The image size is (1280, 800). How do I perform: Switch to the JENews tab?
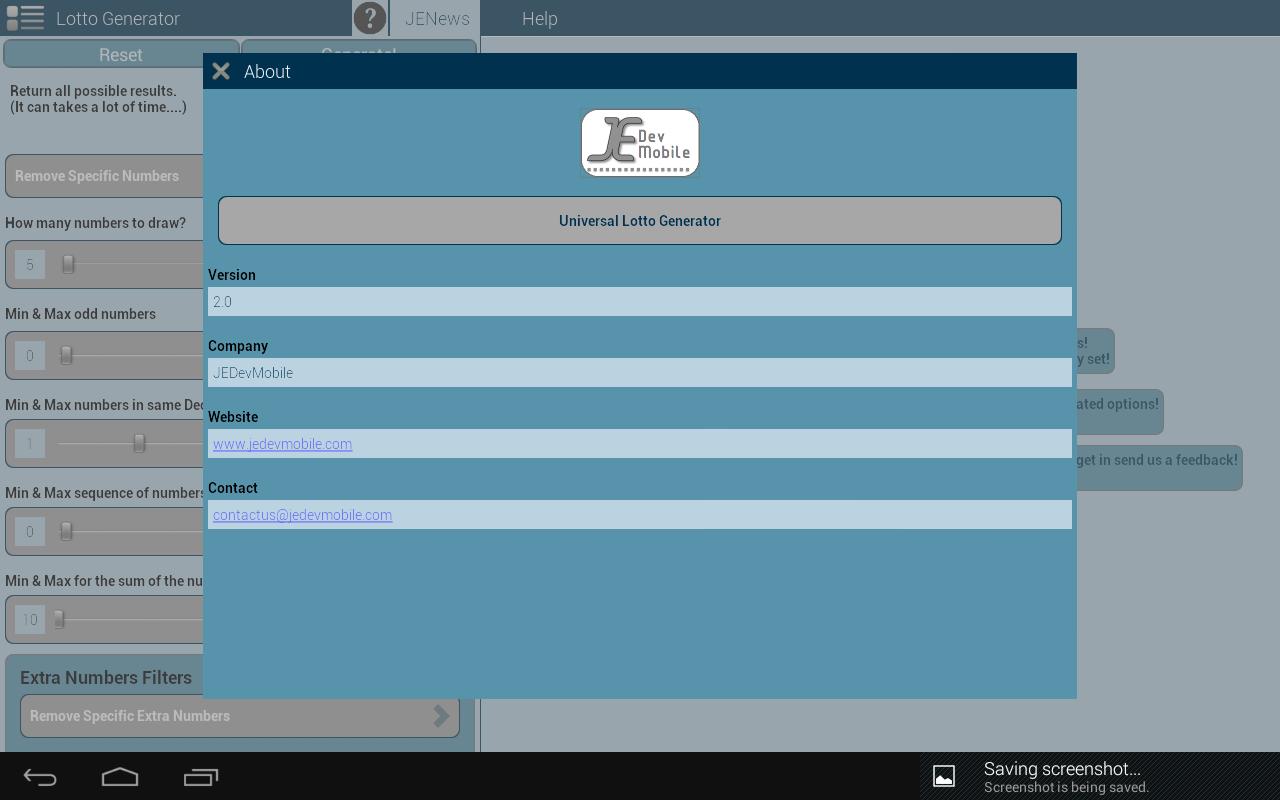(437, 18)
